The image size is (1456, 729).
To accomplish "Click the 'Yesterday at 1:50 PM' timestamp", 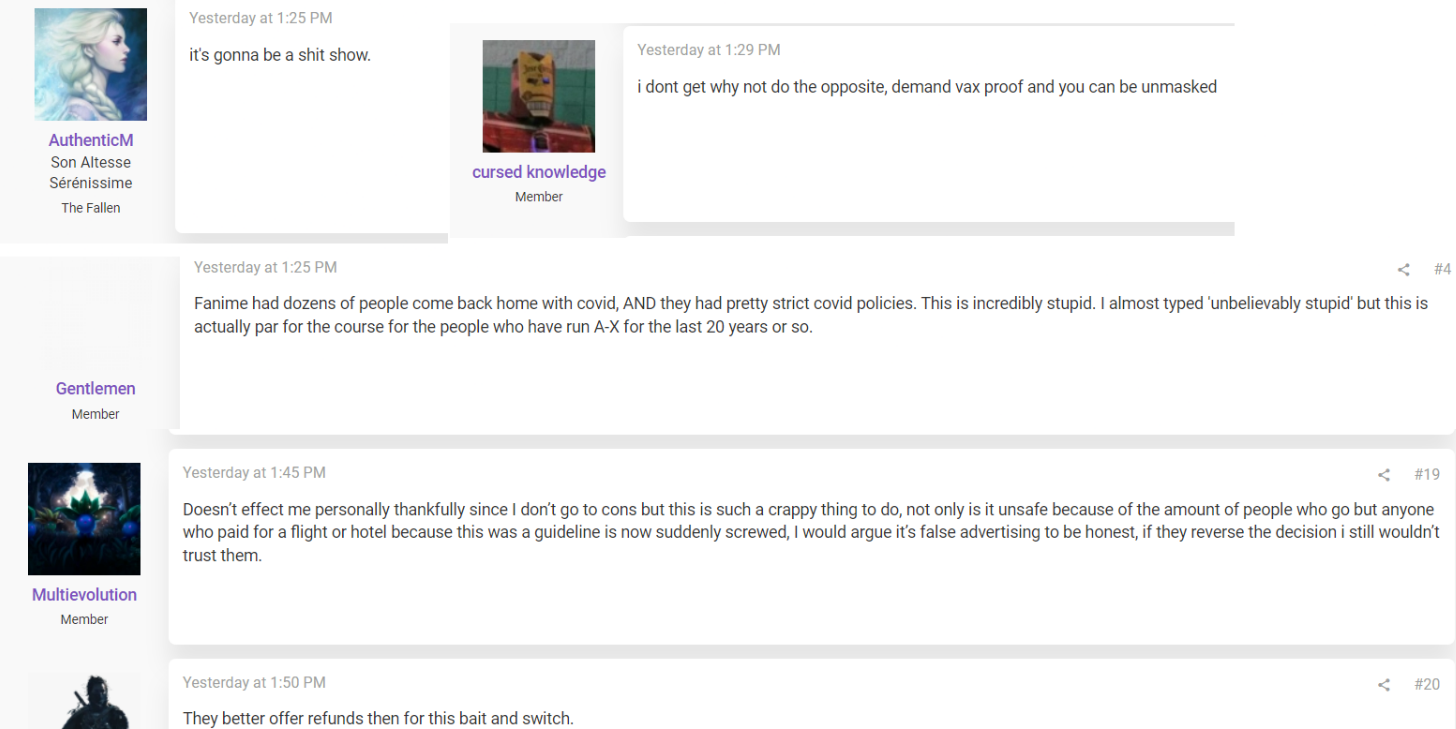I will point(254,683).
